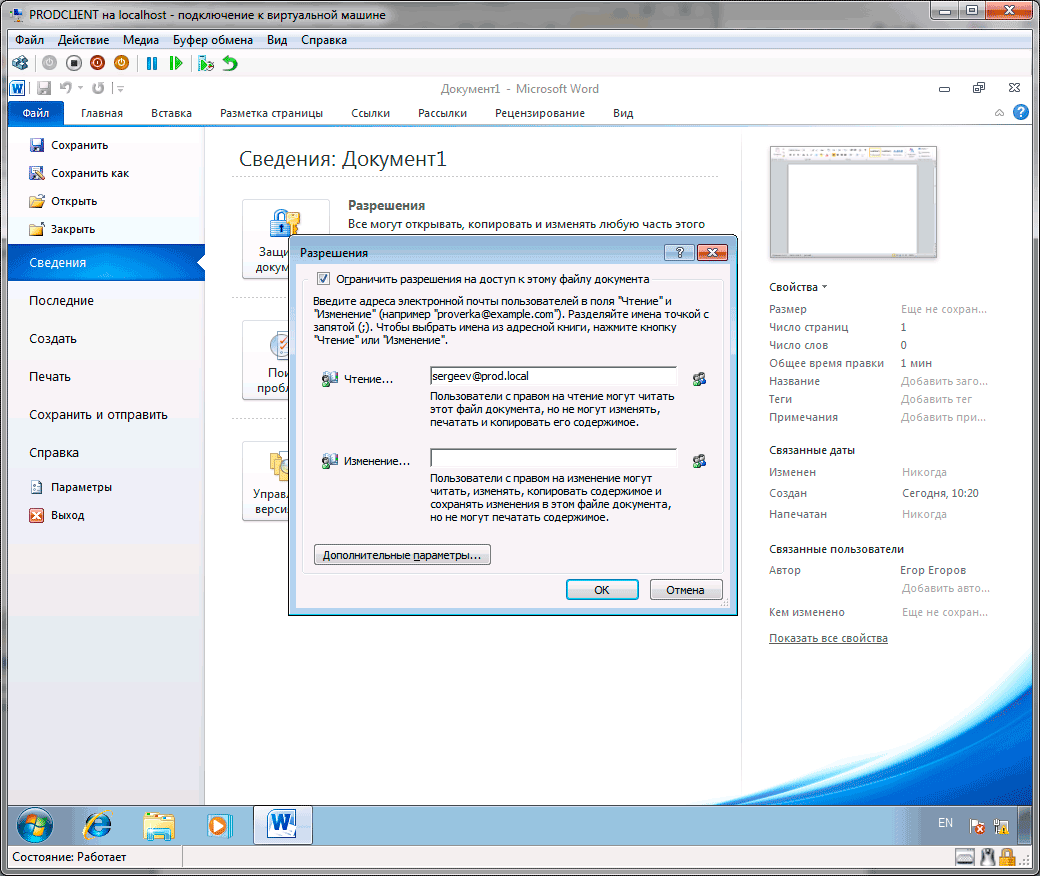Switch to the Рецензирование ribbon tab
This screenshot has height=876, width=1040.
540,113
